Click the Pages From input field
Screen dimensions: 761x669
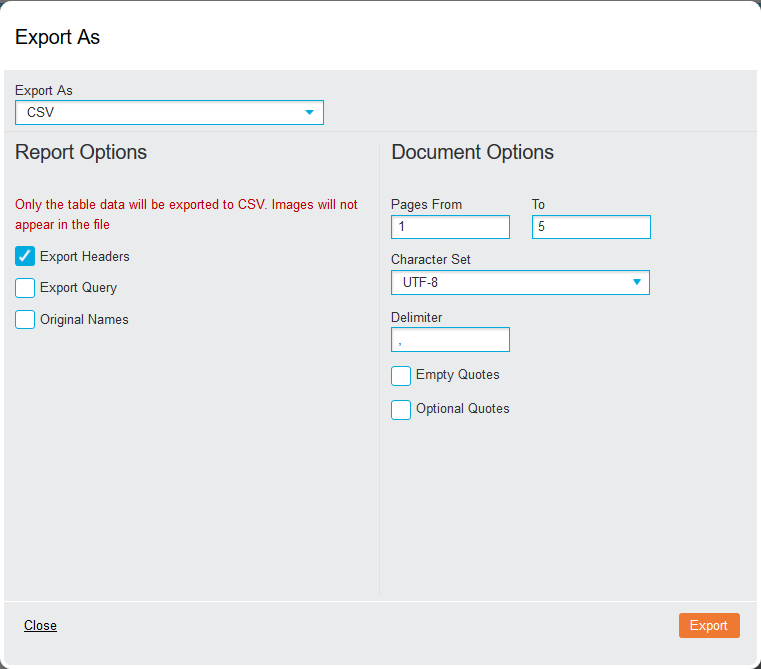(x=450, y=227)
